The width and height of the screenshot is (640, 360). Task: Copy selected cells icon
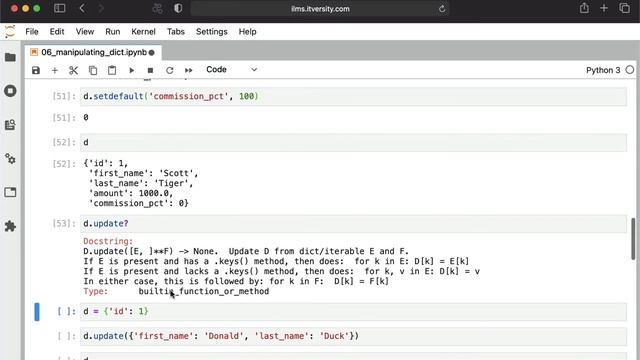pyautogui.click(x=93, y=70)
